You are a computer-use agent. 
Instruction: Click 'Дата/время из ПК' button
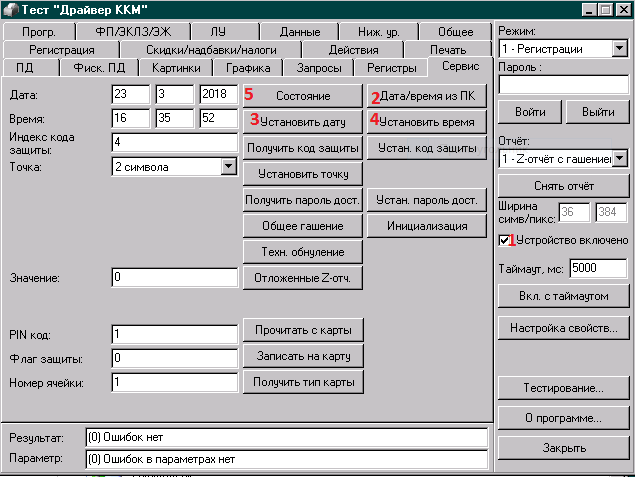coord(421,96)
